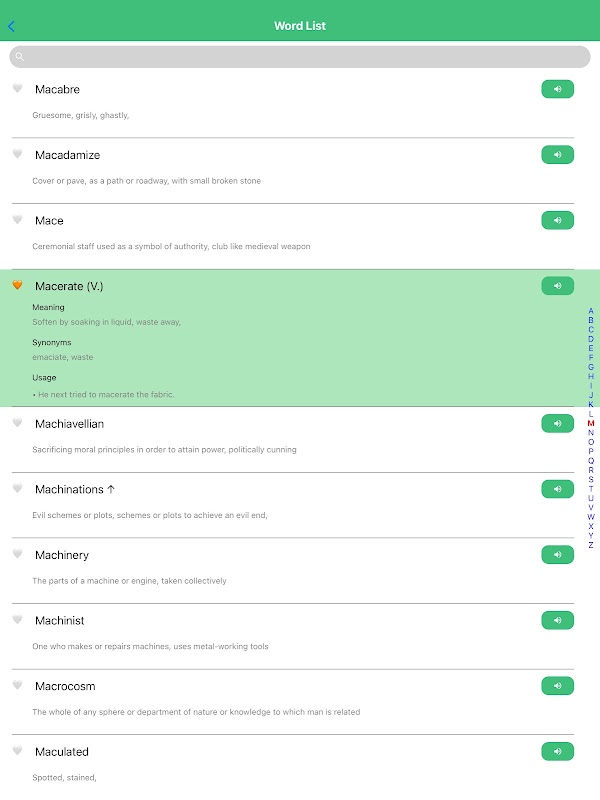
Task: Play audio for Machinations
Action: pyautogui.click(x=557, y=489)
